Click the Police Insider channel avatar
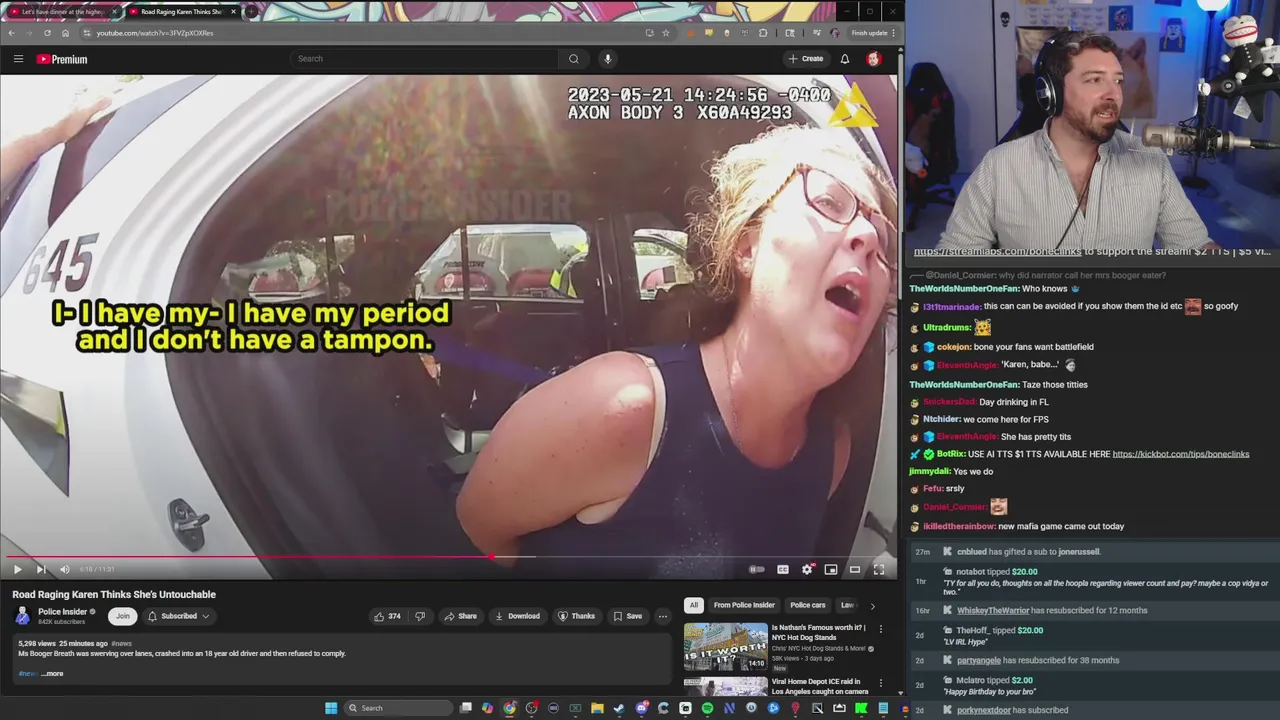Screen dimensions: 1280x720 pyautogui.click(x=22, y=616)
